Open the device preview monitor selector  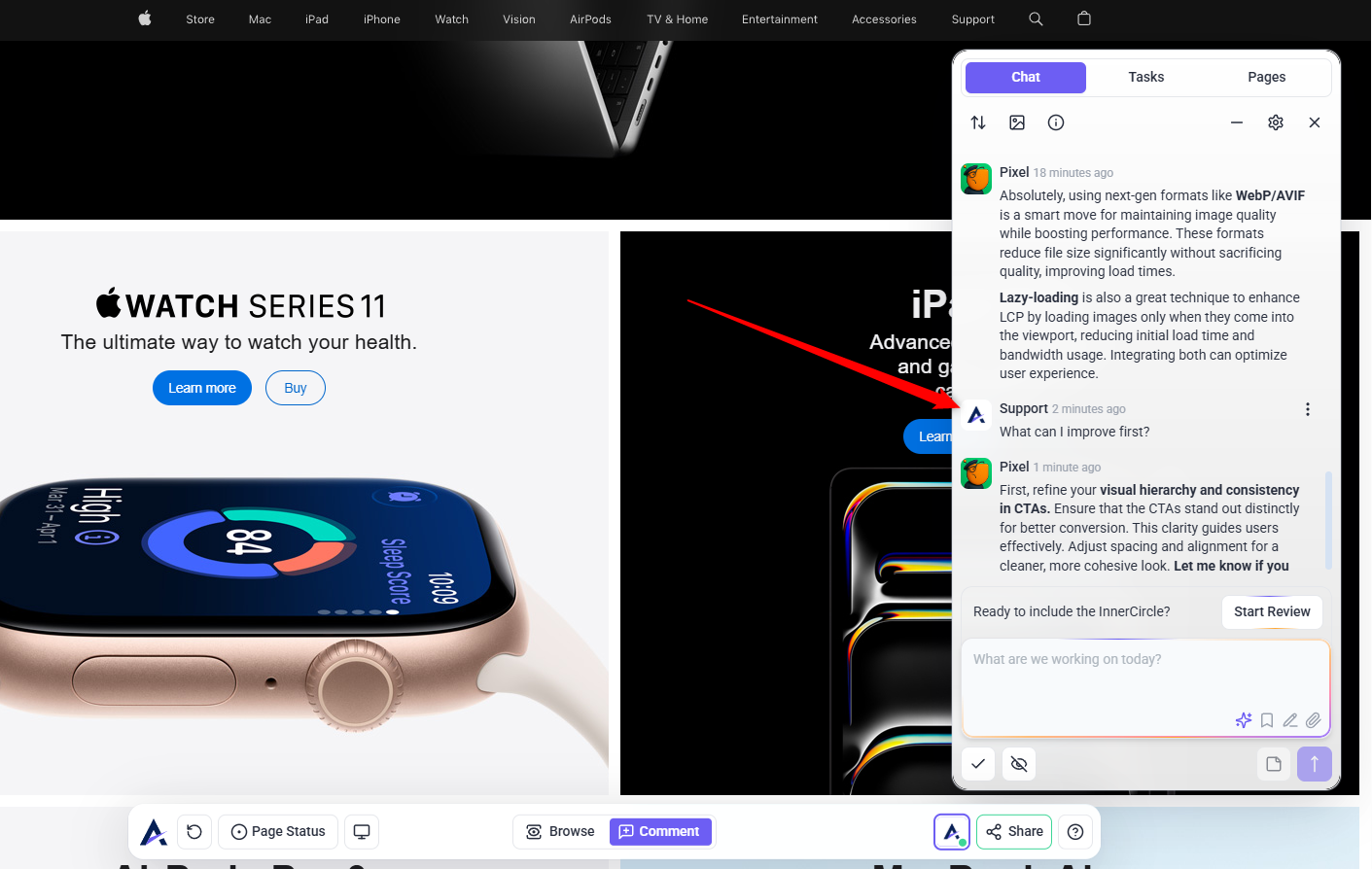362,832
